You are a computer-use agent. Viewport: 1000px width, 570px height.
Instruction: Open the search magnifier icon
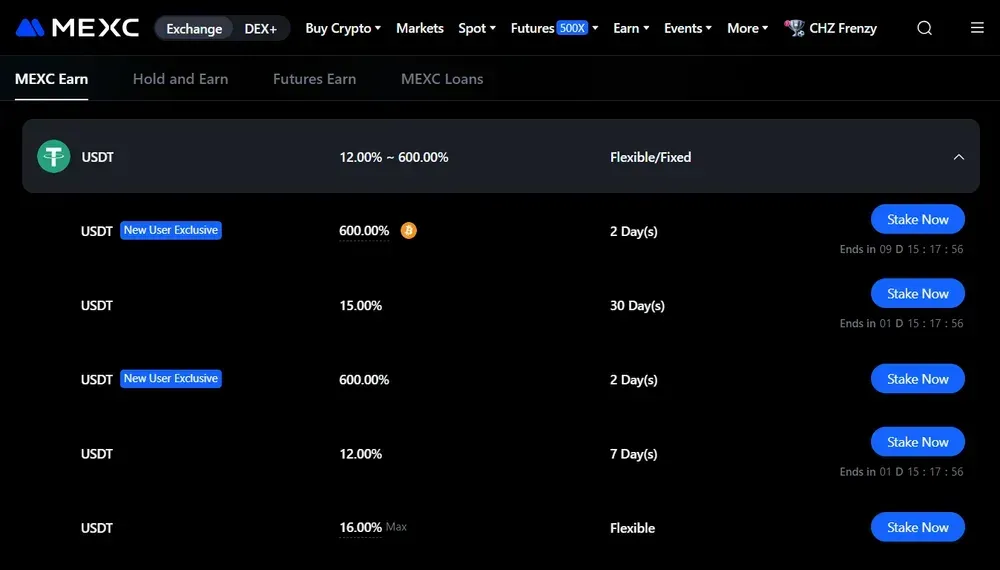[x=925, y=28]
